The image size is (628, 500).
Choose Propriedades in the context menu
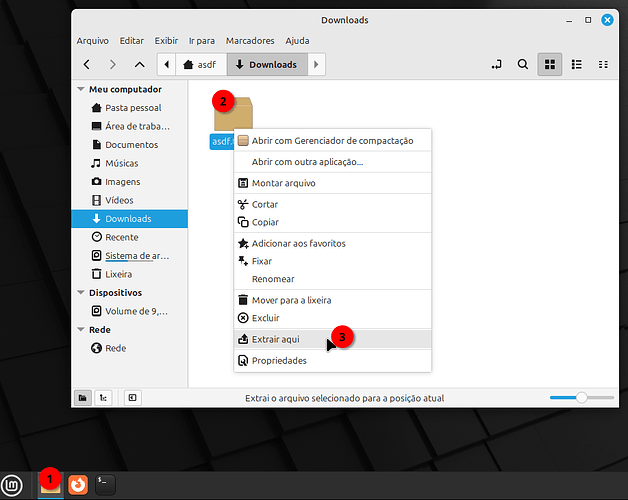332,361
